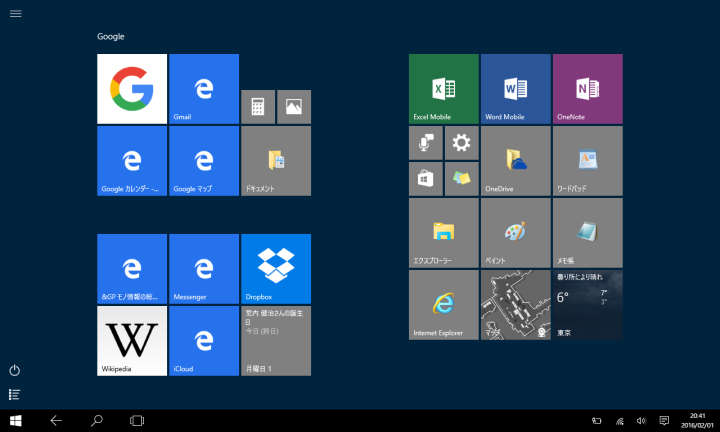Open the OneDrive tile
720x432 pixels.
tap(516, 161)
